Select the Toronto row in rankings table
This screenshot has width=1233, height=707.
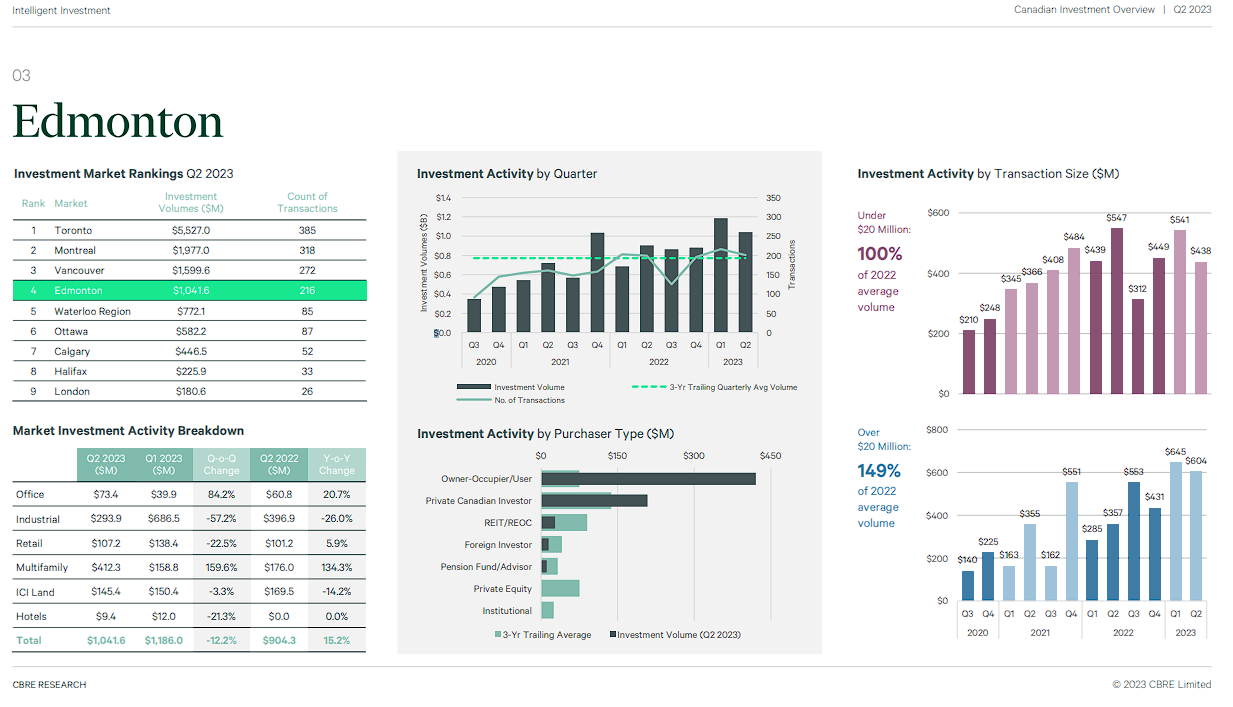[x=190, y=230]
